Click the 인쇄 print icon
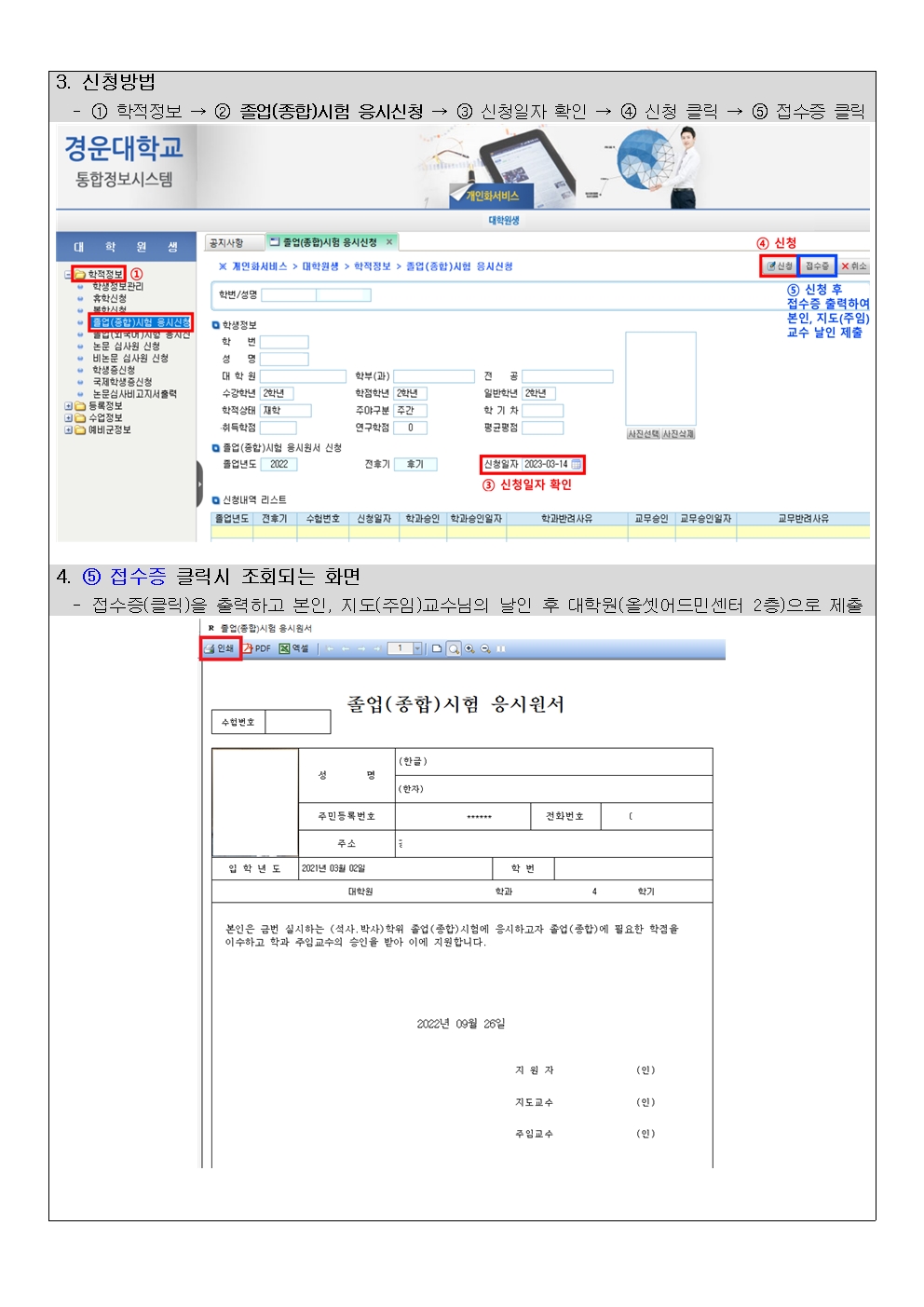Image resolution: width=924 pixels, height=1307 pixels. [220, 648]
